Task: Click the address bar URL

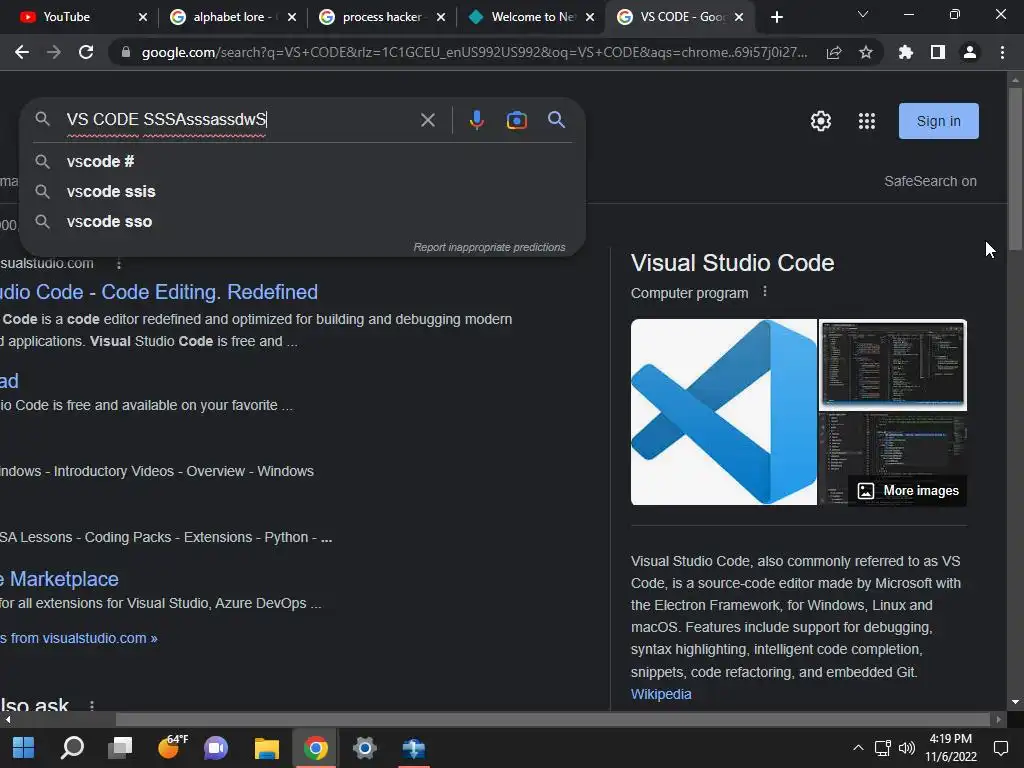Action: (x=474, y=52)
